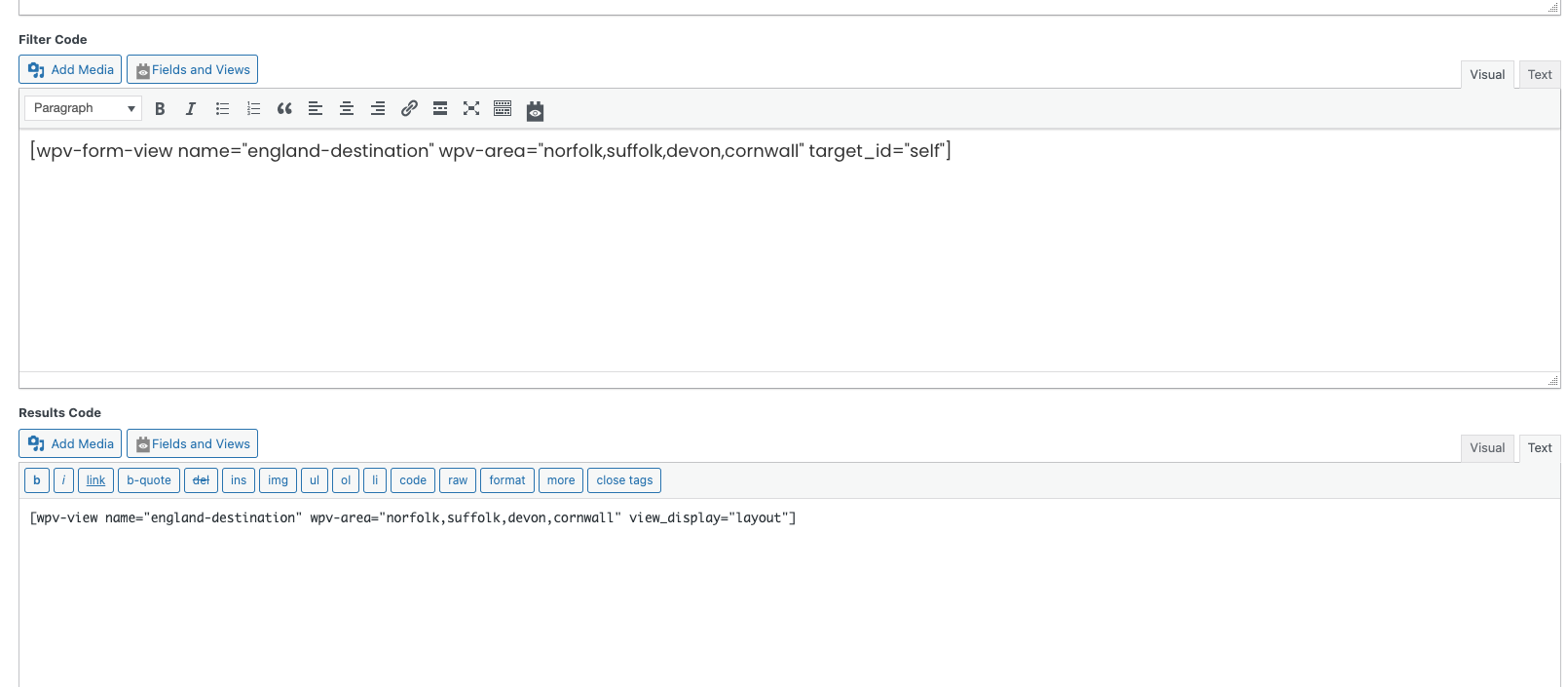Click Fields and Views icon in editor toolbar
Viewport: 1568px width, 687px height.
coord(535,111)
